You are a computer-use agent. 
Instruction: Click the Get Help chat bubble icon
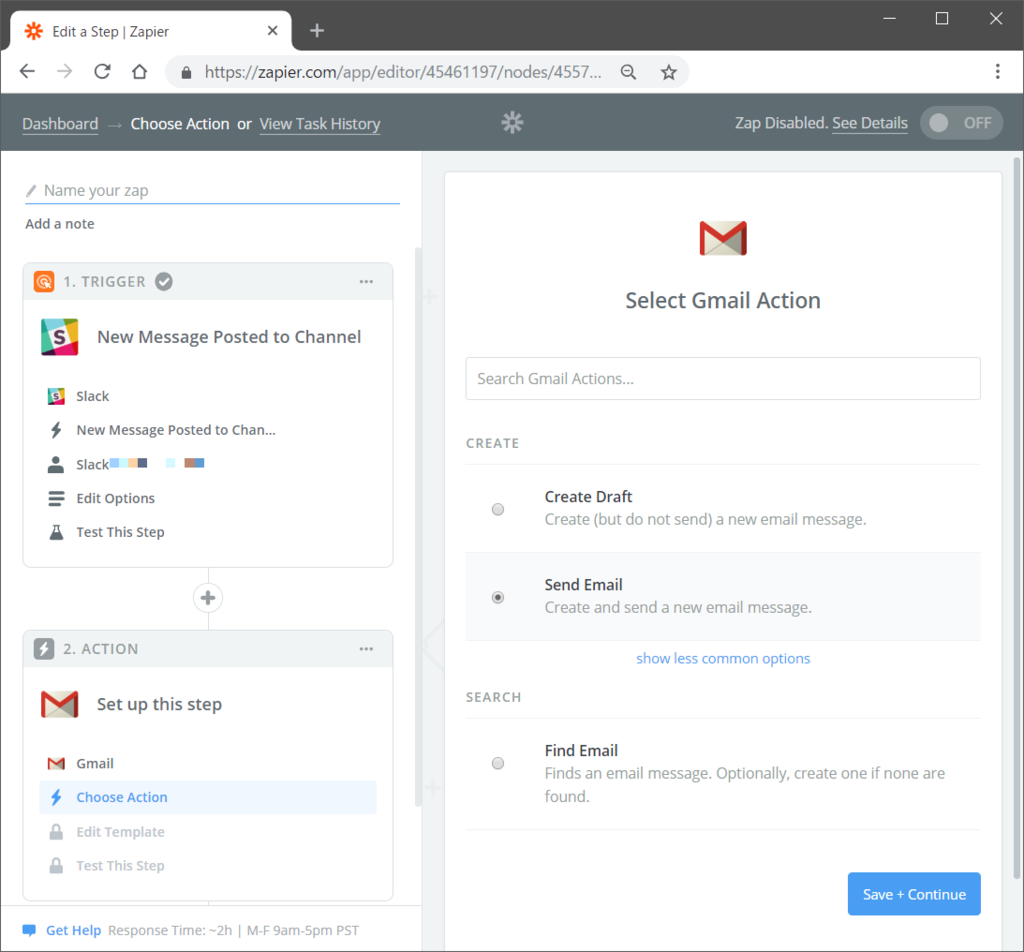(29, 930)
